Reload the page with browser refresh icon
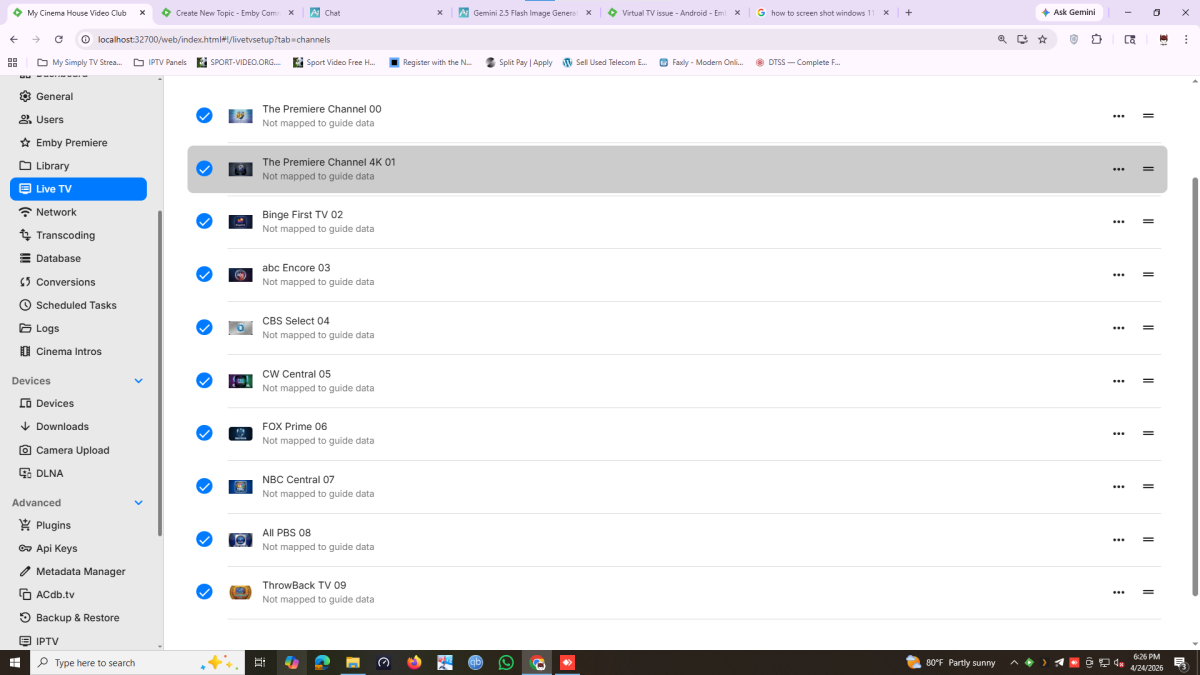The width and height of the screenshot is (1200, 675). click(x=59, y=39)
